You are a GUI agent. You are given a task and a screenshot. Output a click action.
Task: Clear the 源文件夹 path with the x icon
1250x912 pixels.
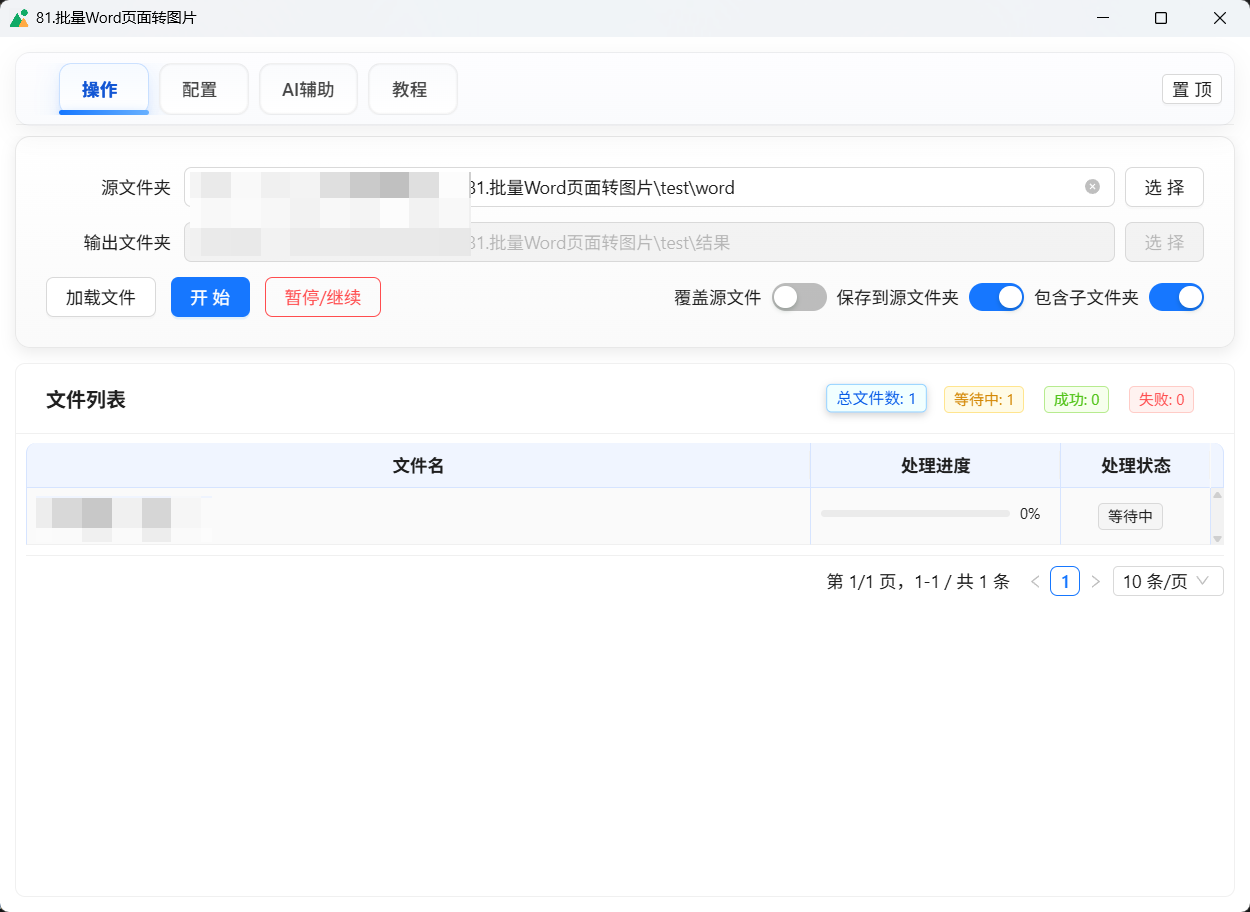click(1091, 187)
